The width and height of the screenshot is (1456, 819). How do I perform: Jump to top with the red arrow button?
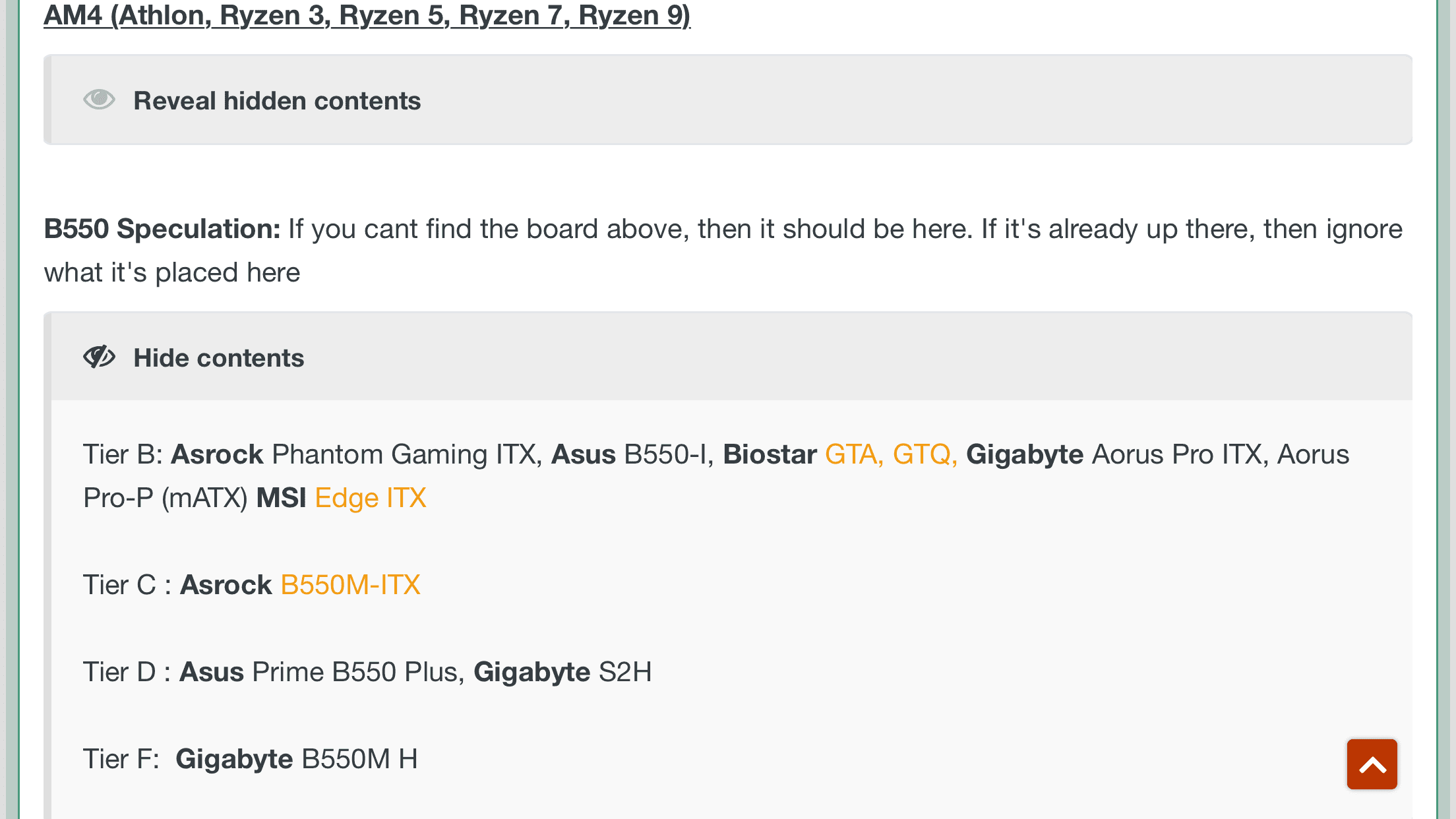pos(1372,764)
